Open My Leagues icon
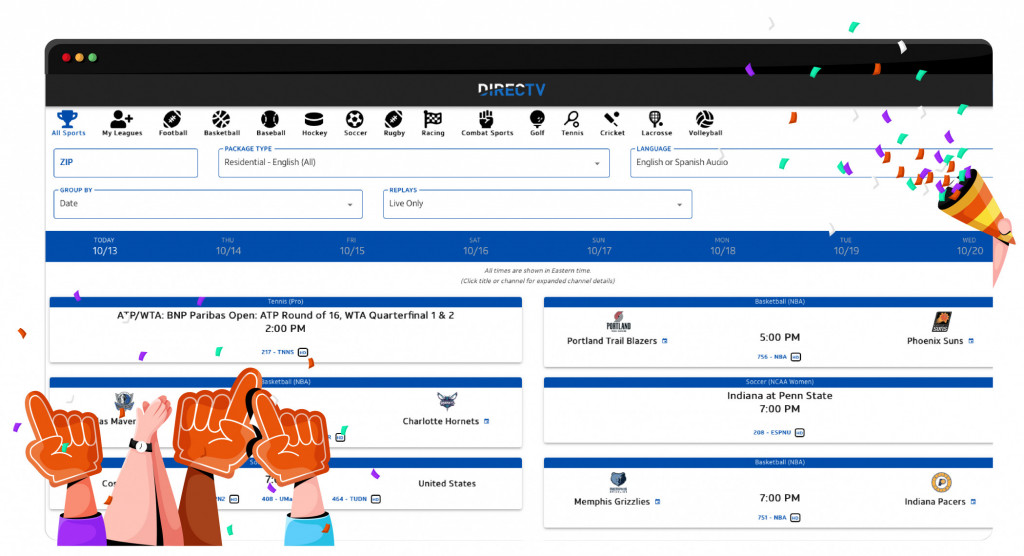 [x=121, y=119]
